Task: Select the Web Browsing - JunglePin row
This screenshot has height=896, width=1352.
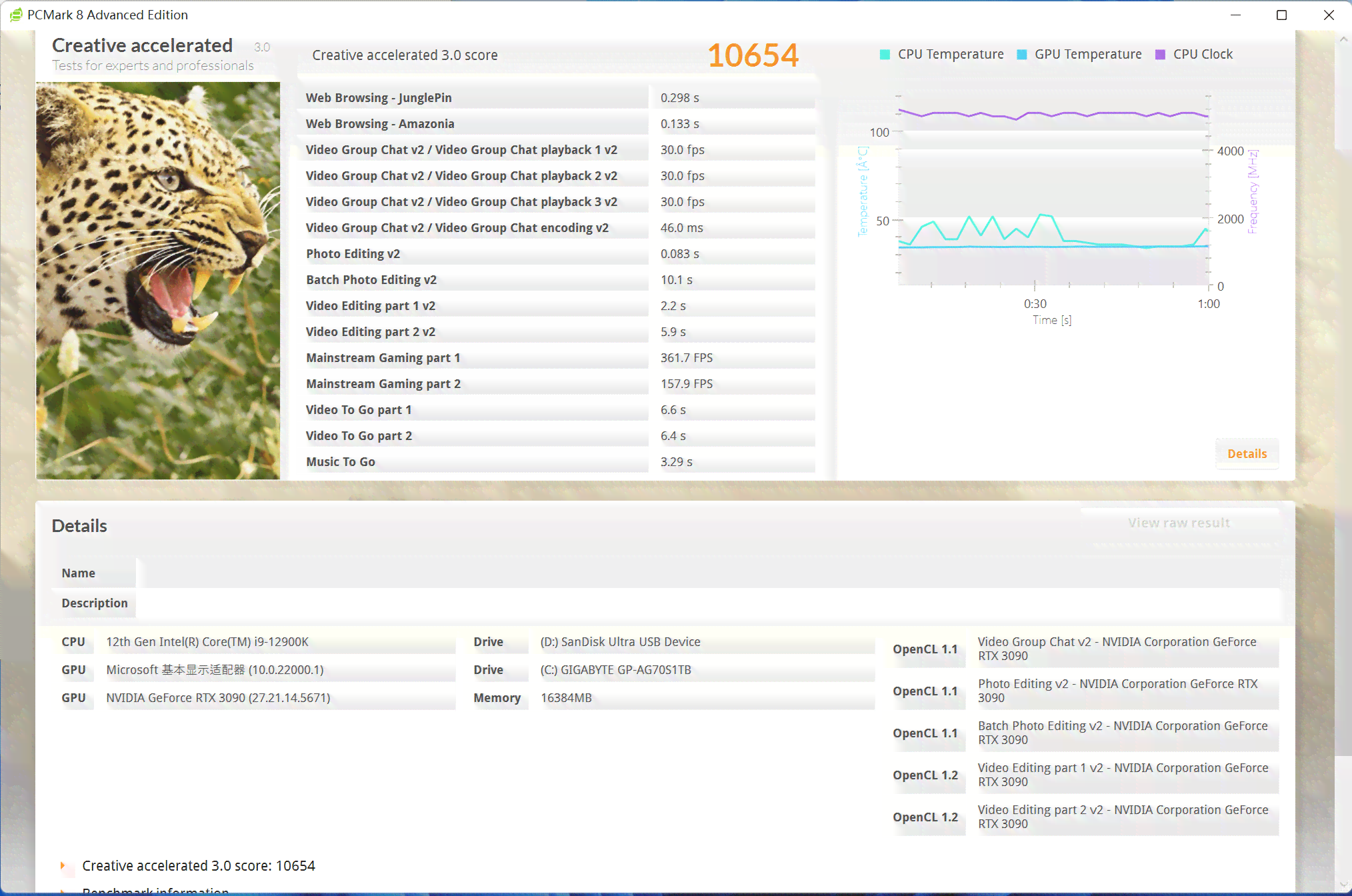Action: 557,97
